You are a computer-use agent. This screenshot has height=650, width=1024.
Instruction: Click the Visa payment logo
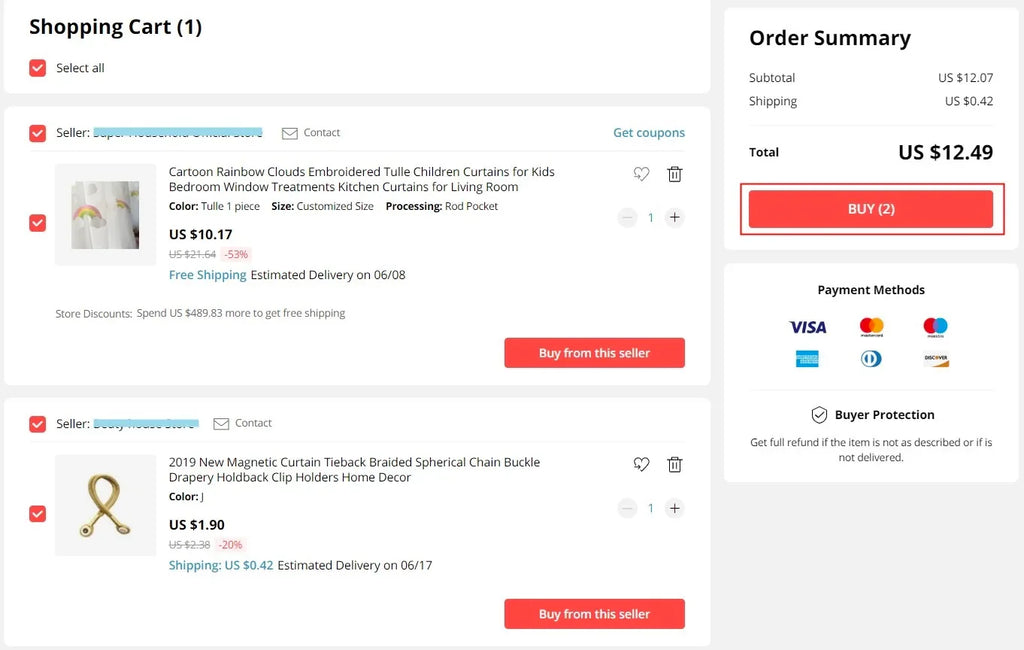click(x=807, y=327)
